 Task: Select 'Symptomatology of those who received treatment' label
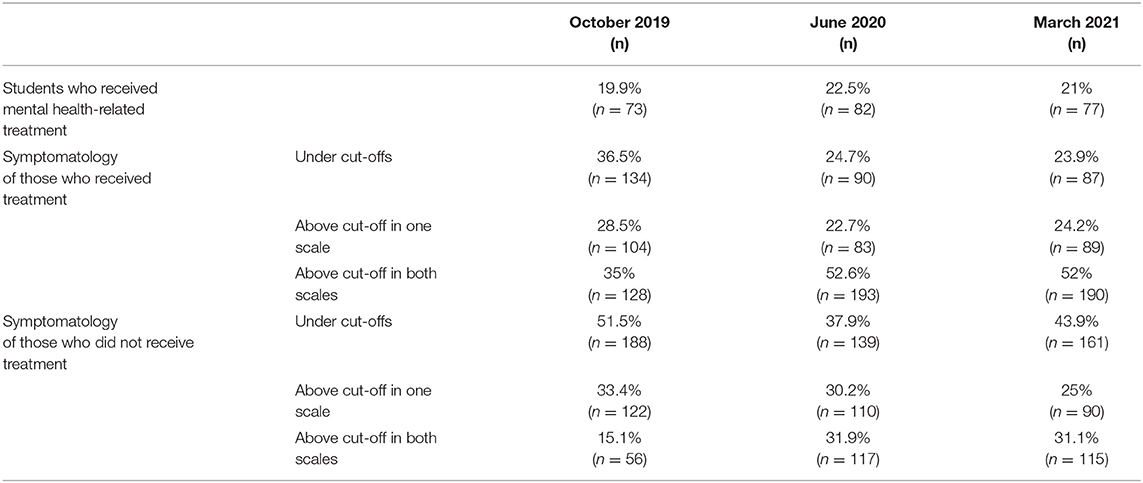click(x=77, y=178)
